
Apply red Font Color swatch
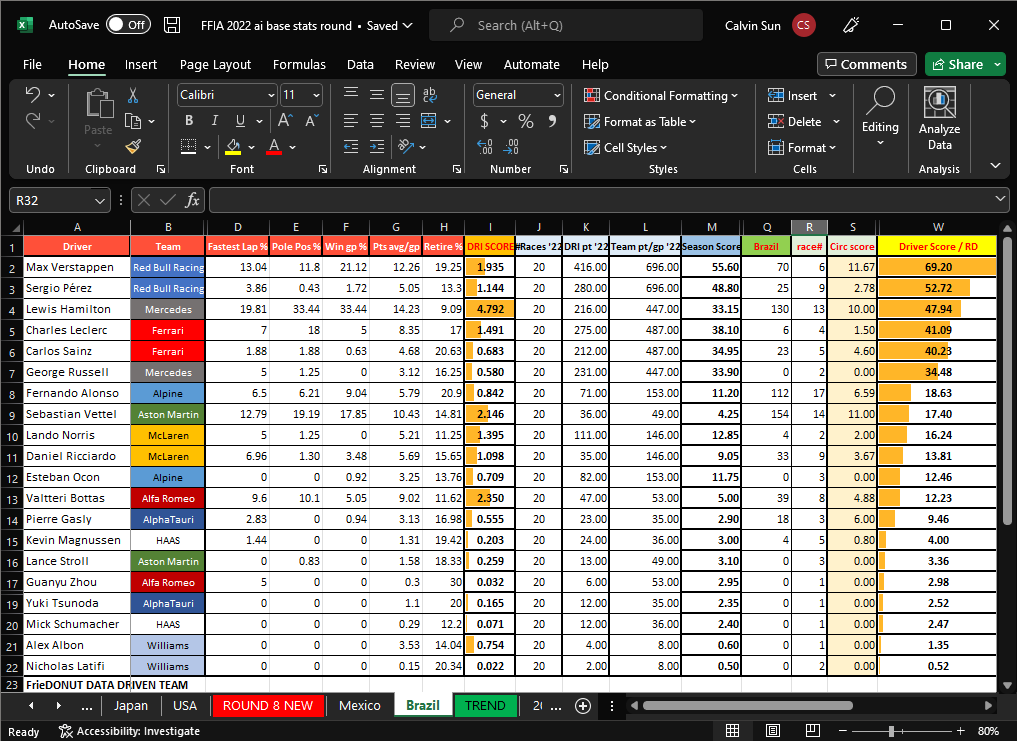(274, 147)
